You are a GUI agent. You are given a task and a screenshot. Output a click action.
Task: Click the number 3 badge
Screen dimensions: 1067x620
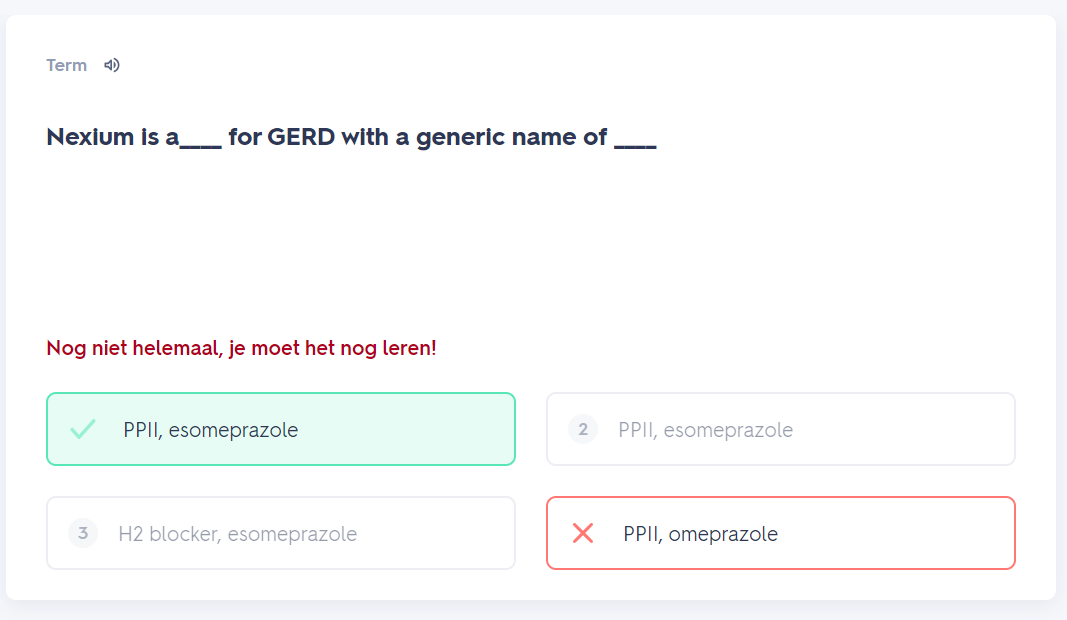pos(83,534)
